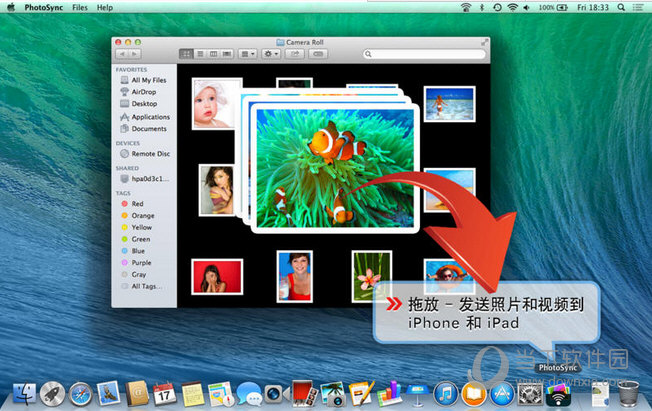652x411 pixels.
Task: Open PhotoSync from the Dock
Action: [558, 394]
